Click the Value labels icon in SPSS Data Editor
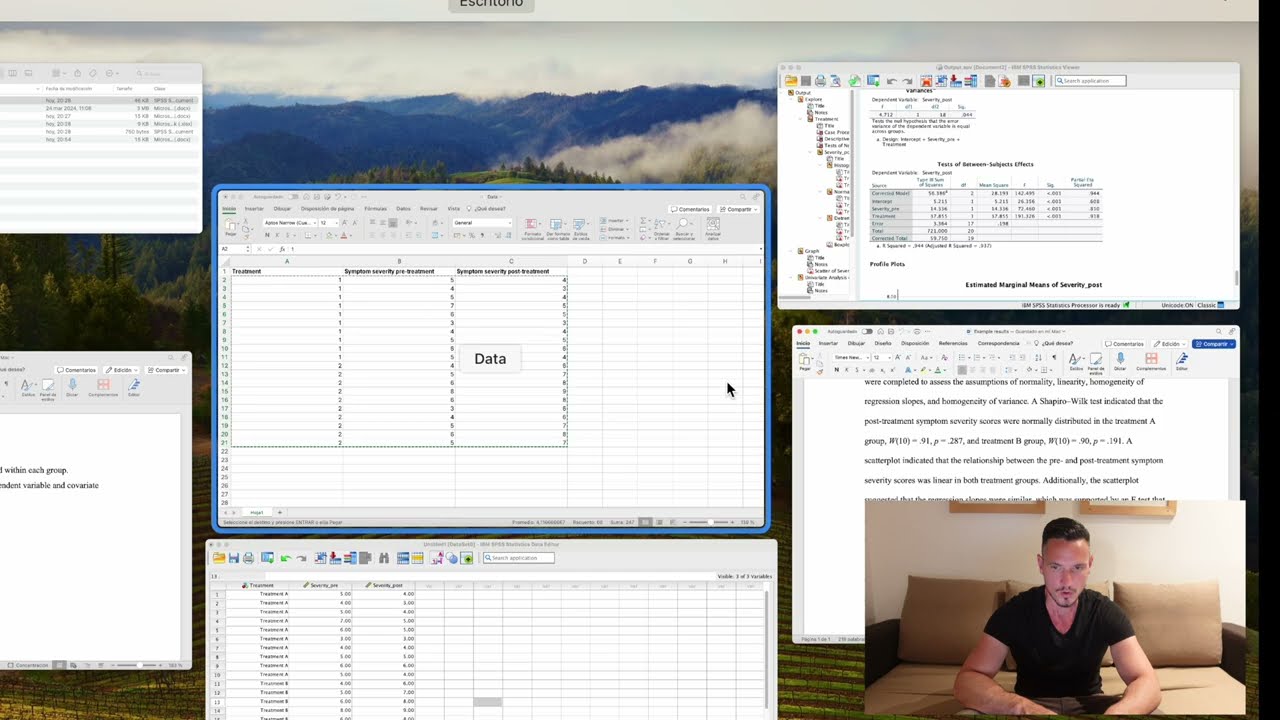This screenshot has width=1280, height=720. click(437, 558)
